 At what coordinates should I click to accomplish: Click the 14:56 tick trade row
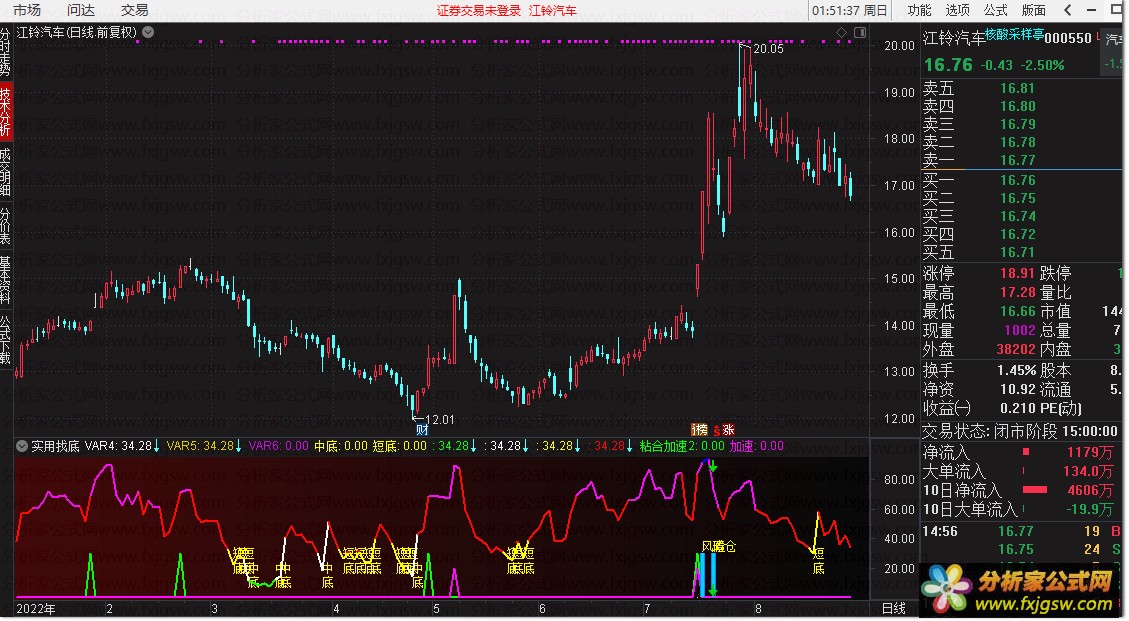pos(1022,532)
